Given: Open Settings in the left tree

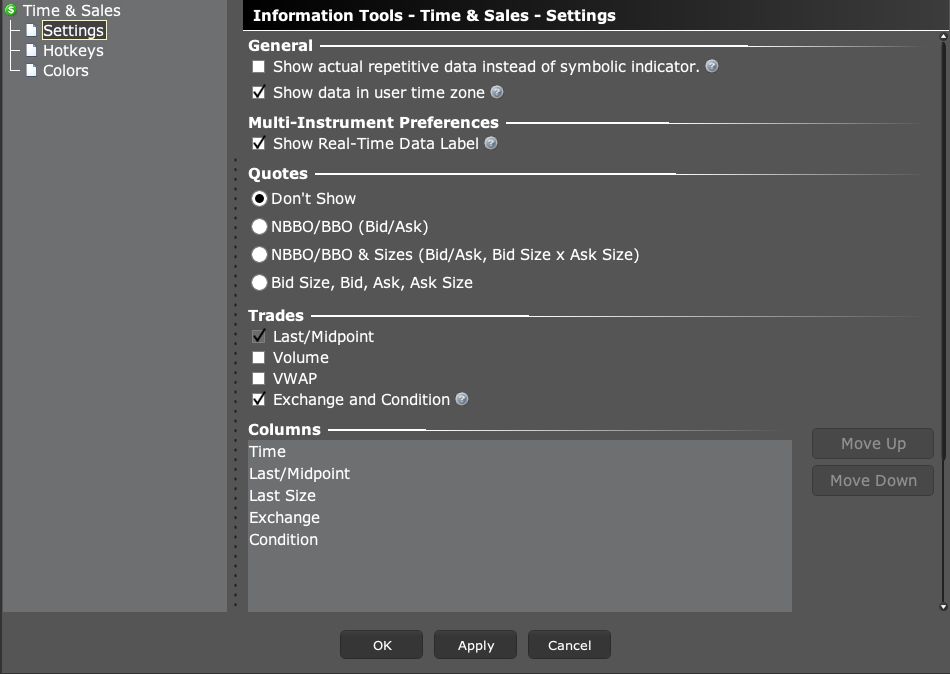Looking at the screenshot, I should [73, 30].
